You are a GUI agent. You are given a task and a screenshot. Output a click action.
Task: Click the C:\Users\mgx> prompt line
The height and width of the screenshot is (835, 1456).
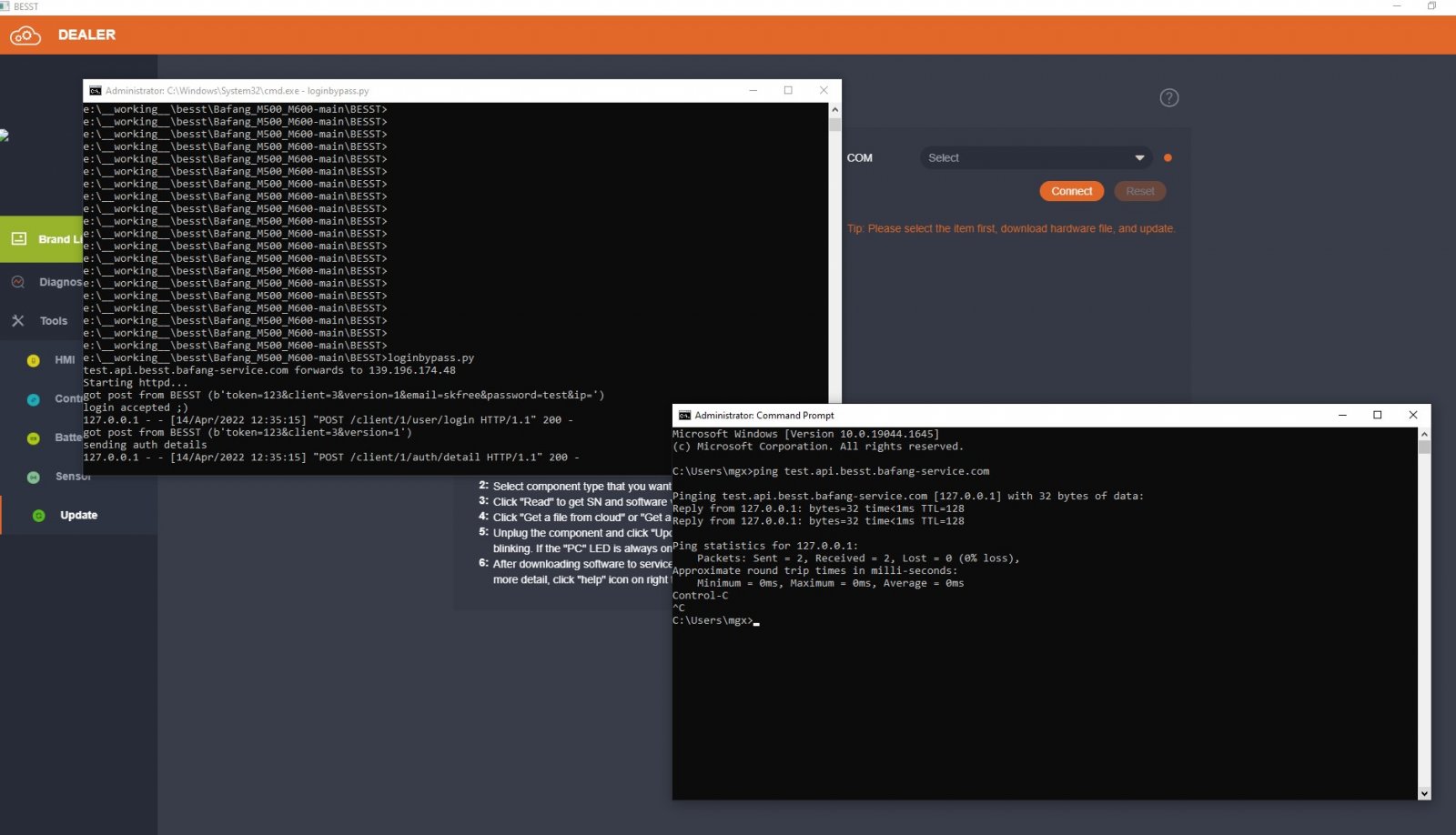[x=715, y=620]
